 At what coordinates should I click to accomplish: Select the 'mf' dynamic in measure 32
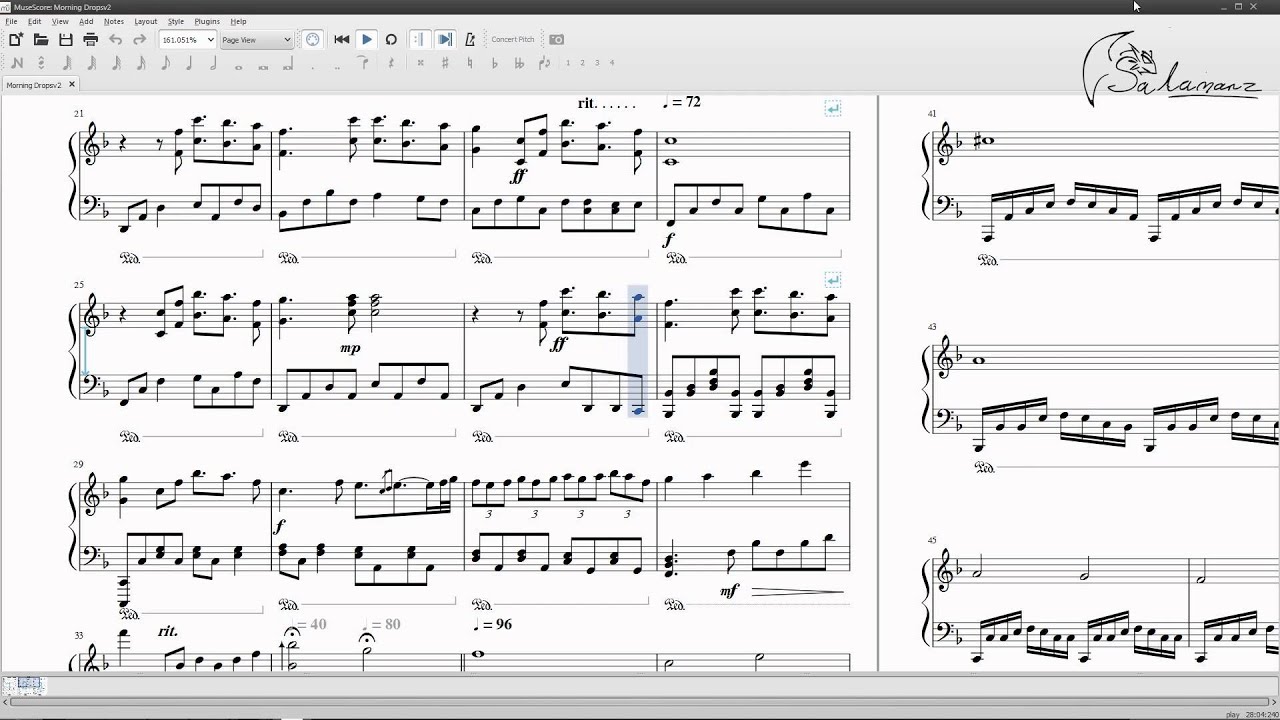(x=729, y=591)
